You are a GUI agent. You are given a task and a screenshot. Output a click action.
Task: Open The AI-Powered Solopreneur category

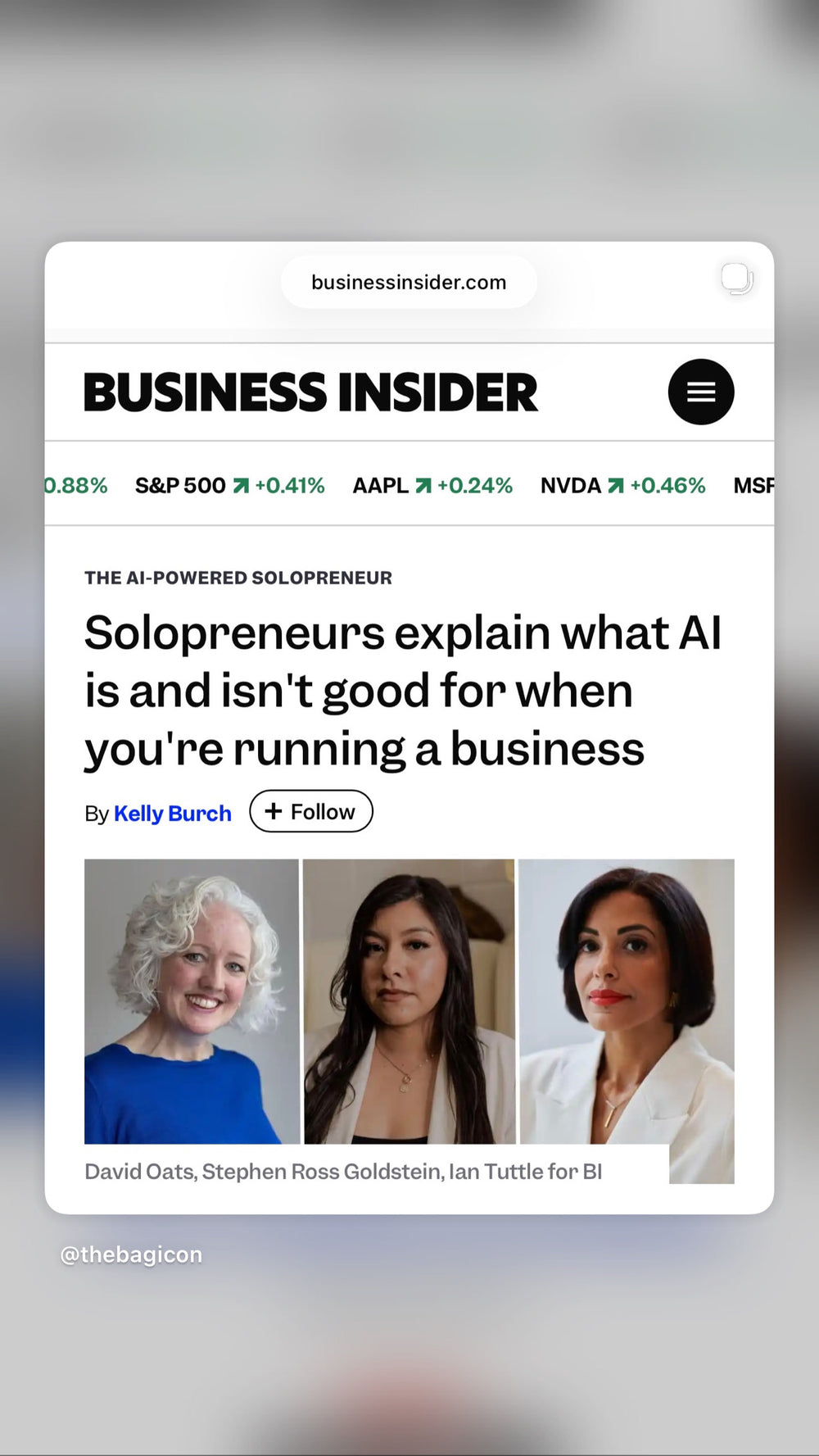238,578
